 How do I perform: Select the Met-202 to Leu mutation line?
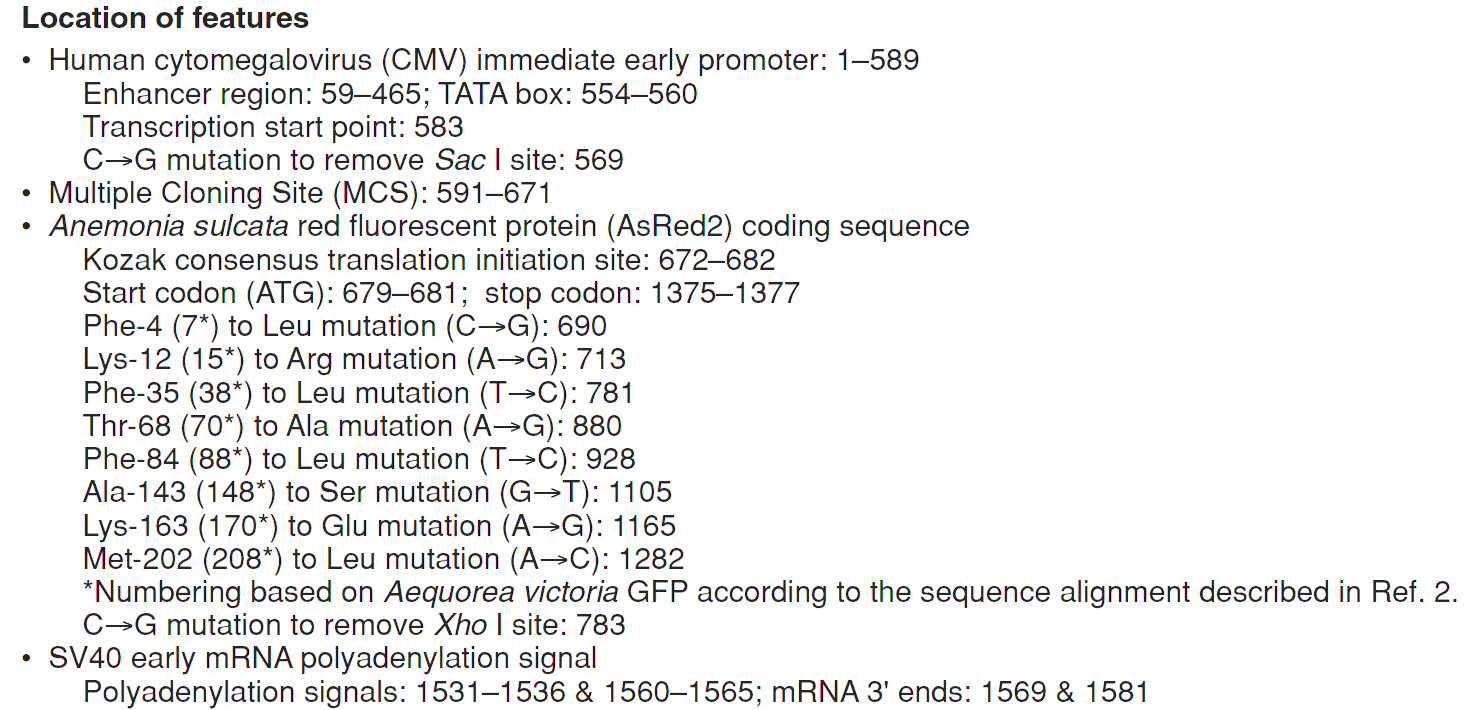pos(384,558)
